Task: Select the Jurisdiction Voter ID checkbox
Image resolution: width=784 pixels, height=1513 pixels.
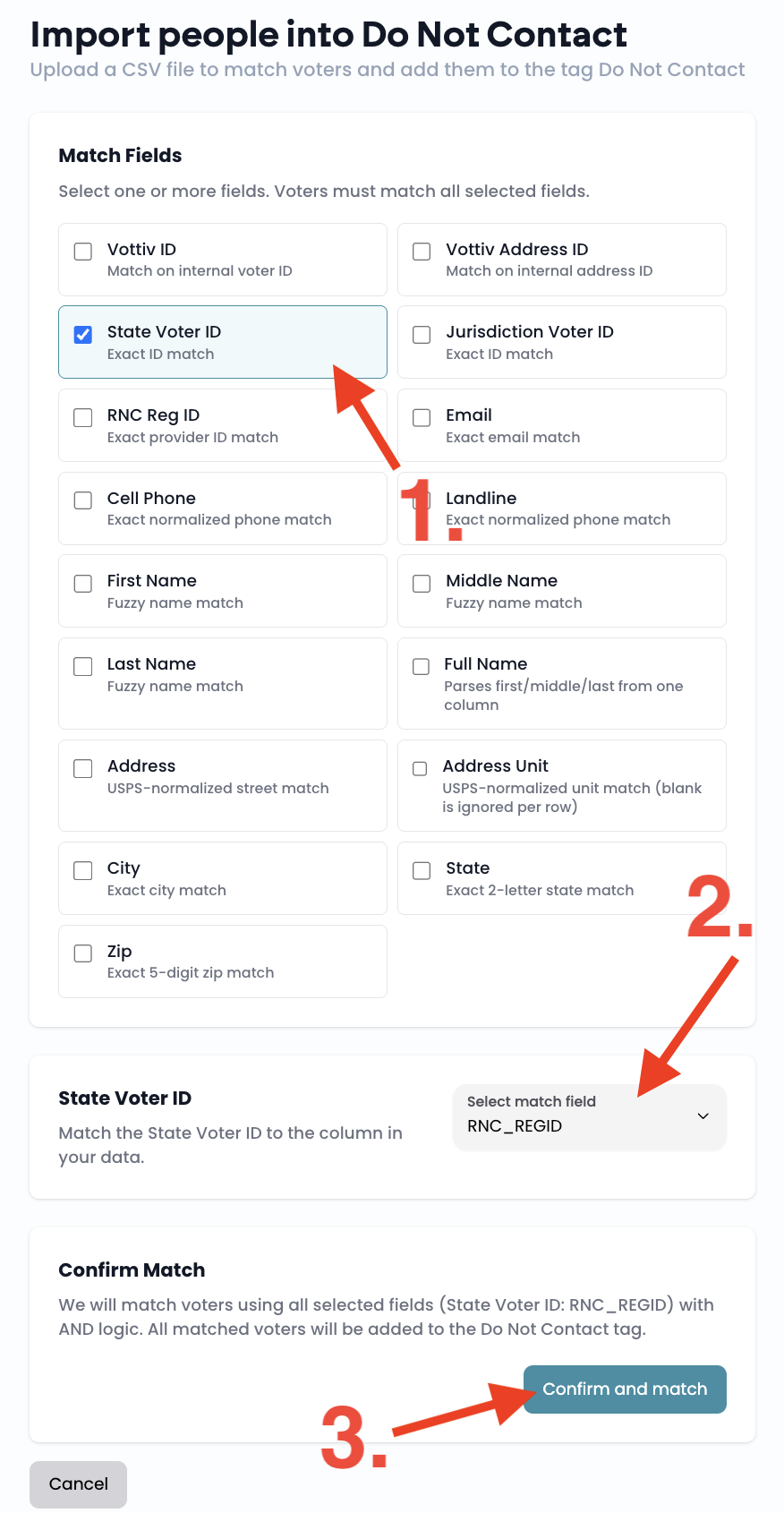Action: (x=422, y=335)
